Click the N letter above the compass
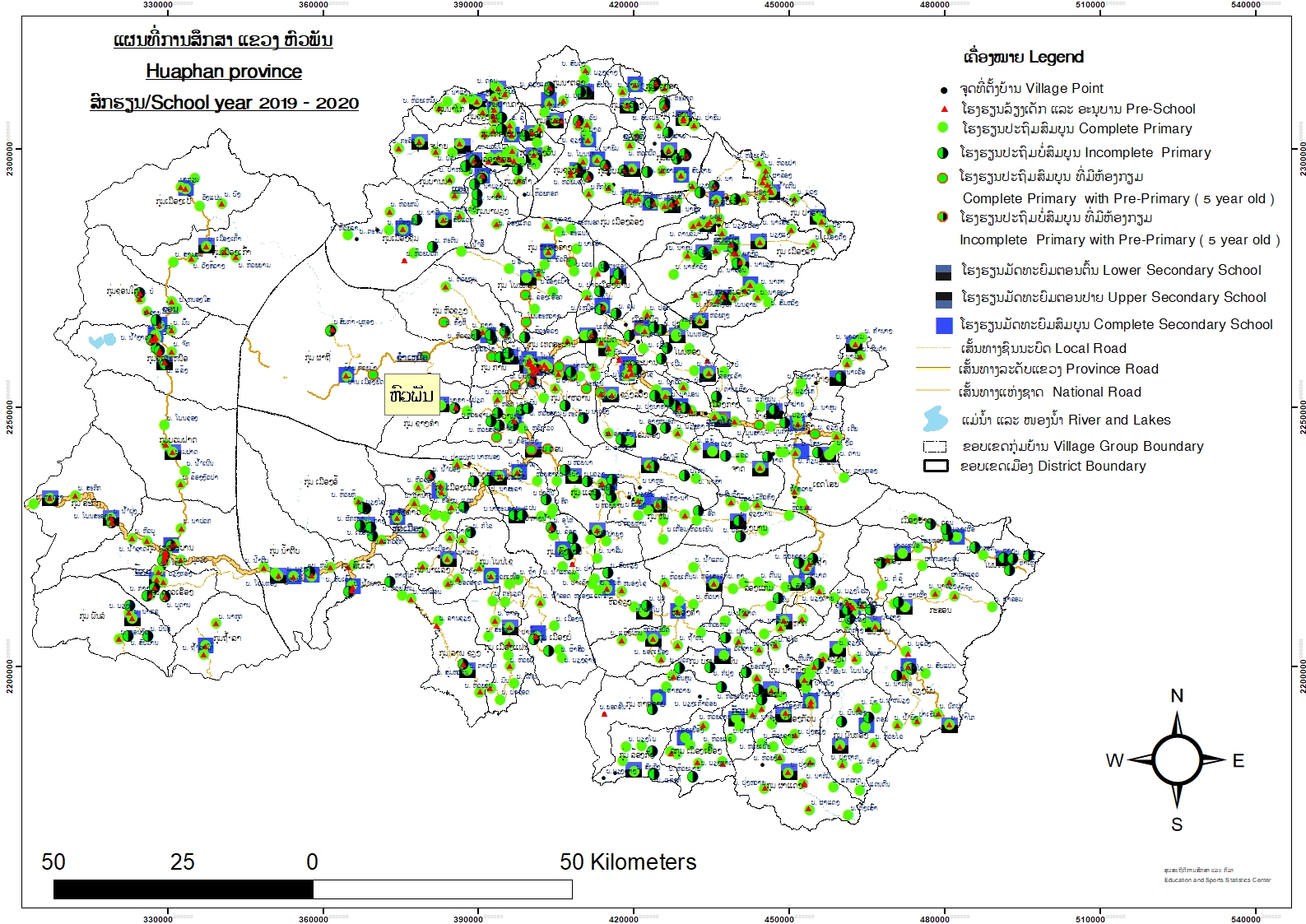 pos(1177,696)
